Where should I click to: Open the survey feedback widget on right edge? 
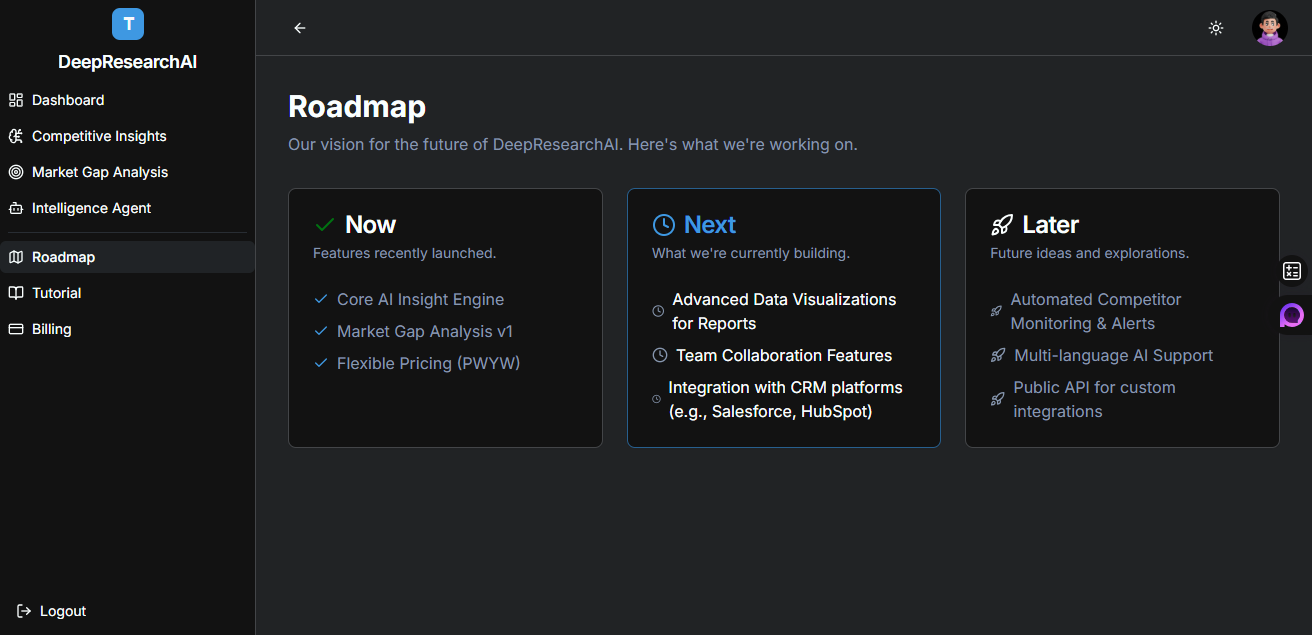[1292, 270]
